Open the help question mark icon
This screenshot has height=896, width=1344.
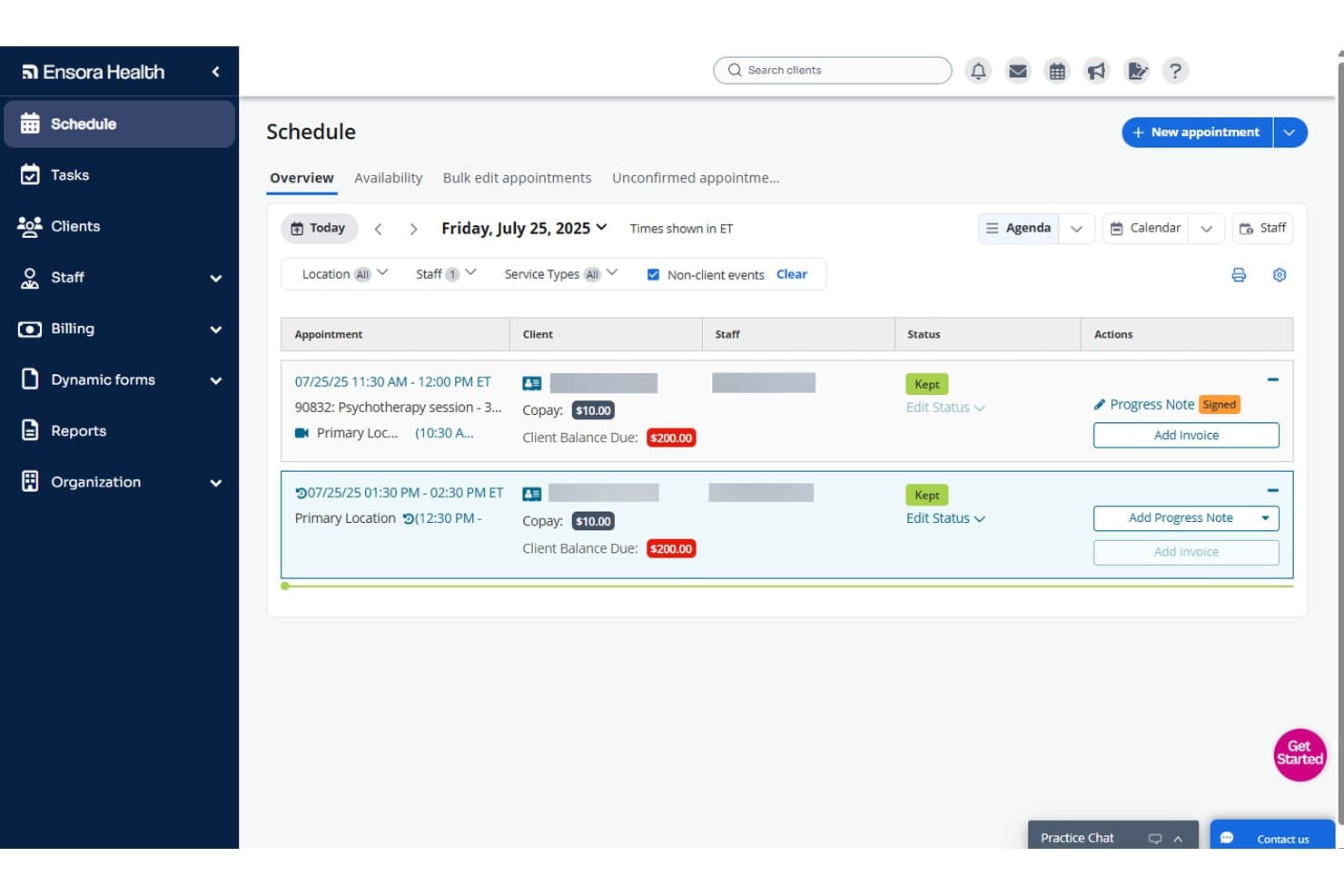(x=1176, y=71)
